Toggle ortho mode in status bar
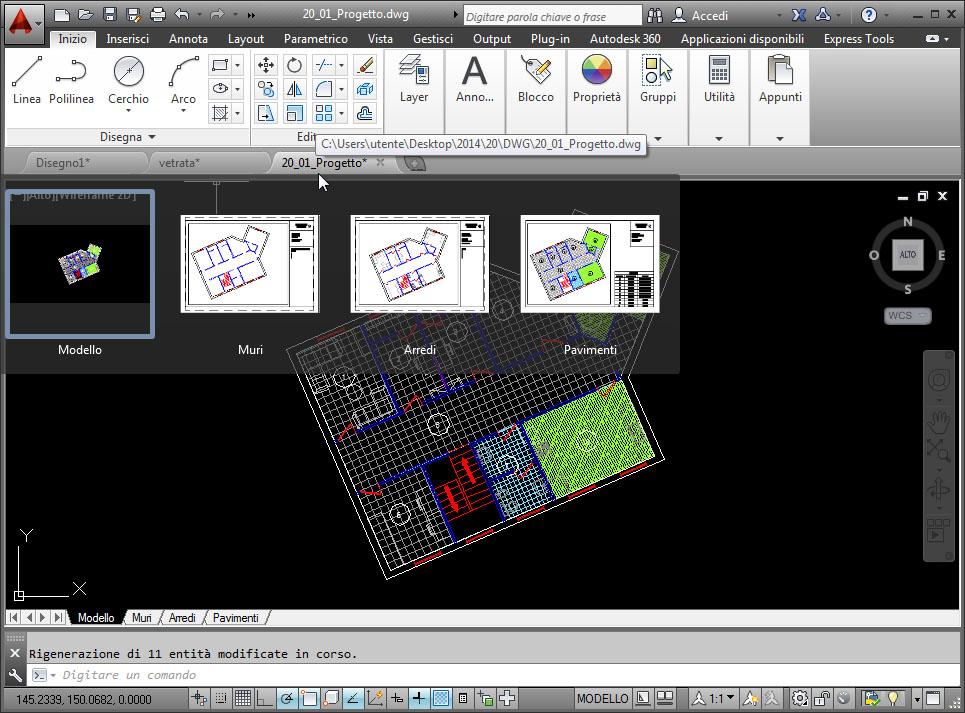 264,698
